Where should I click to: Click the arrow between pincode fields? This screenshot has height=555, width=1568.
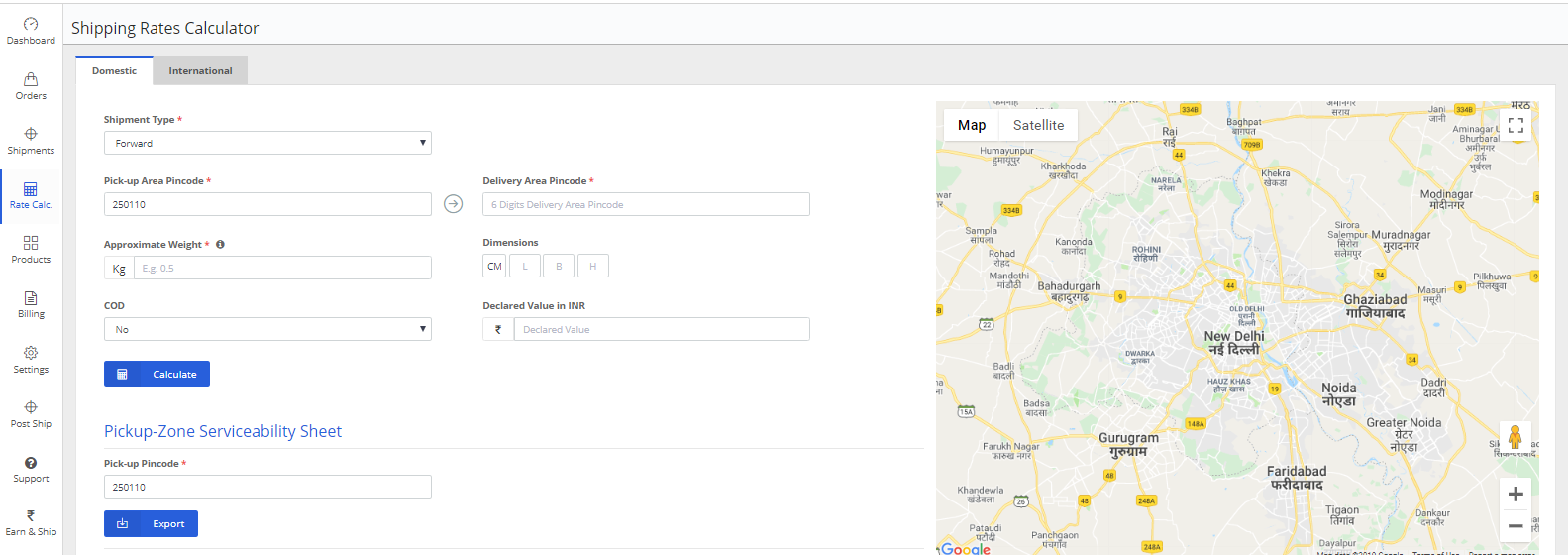click(x=453, y=204)
